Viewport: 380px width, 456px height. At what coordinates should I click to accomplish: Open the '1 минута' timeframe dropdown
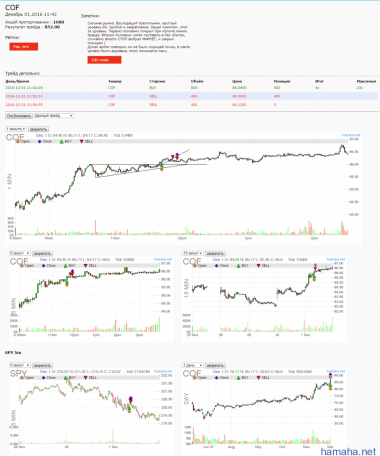click(x=16, y=129)
